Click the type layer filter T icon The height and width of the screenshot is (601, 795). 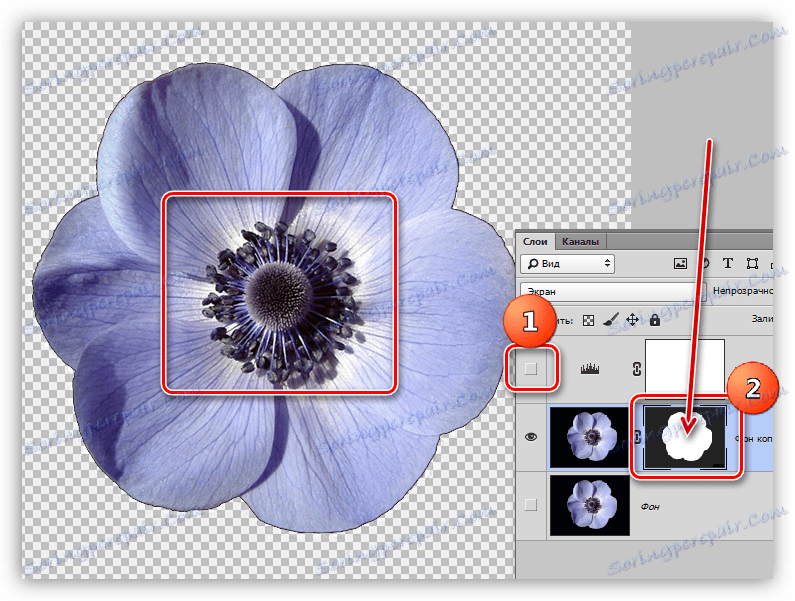[728, 263]
